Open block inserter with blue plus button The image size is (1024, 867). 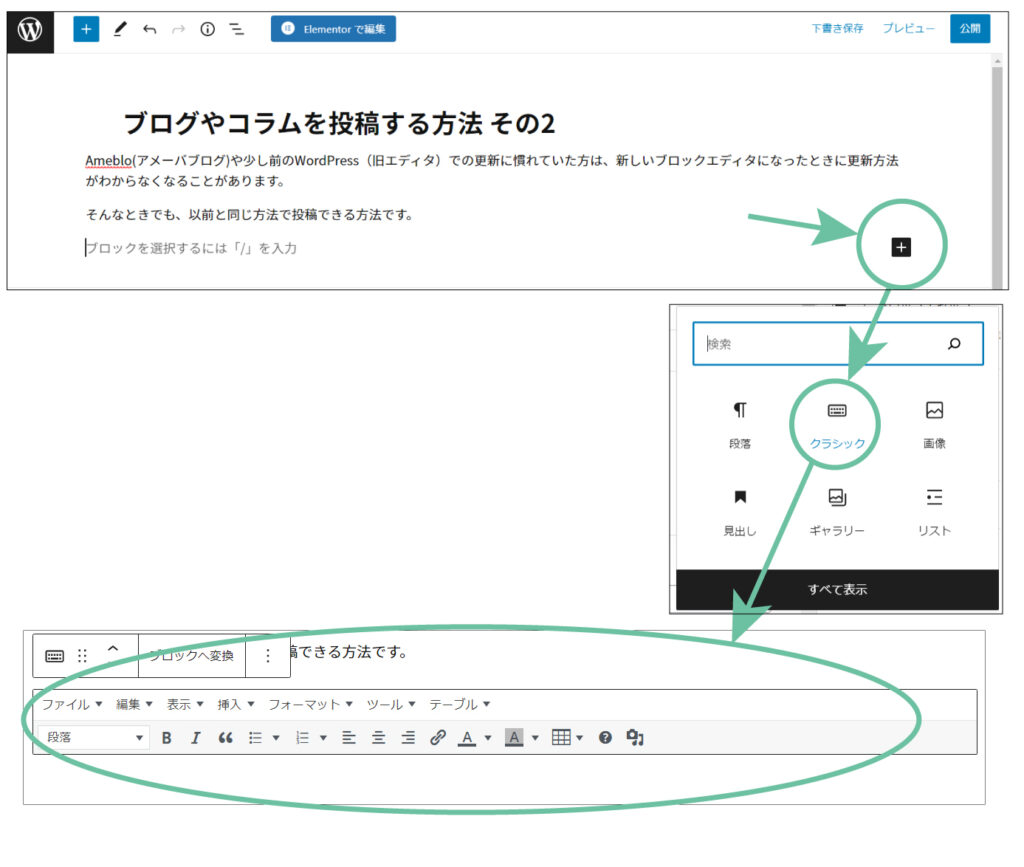[86, 29]
